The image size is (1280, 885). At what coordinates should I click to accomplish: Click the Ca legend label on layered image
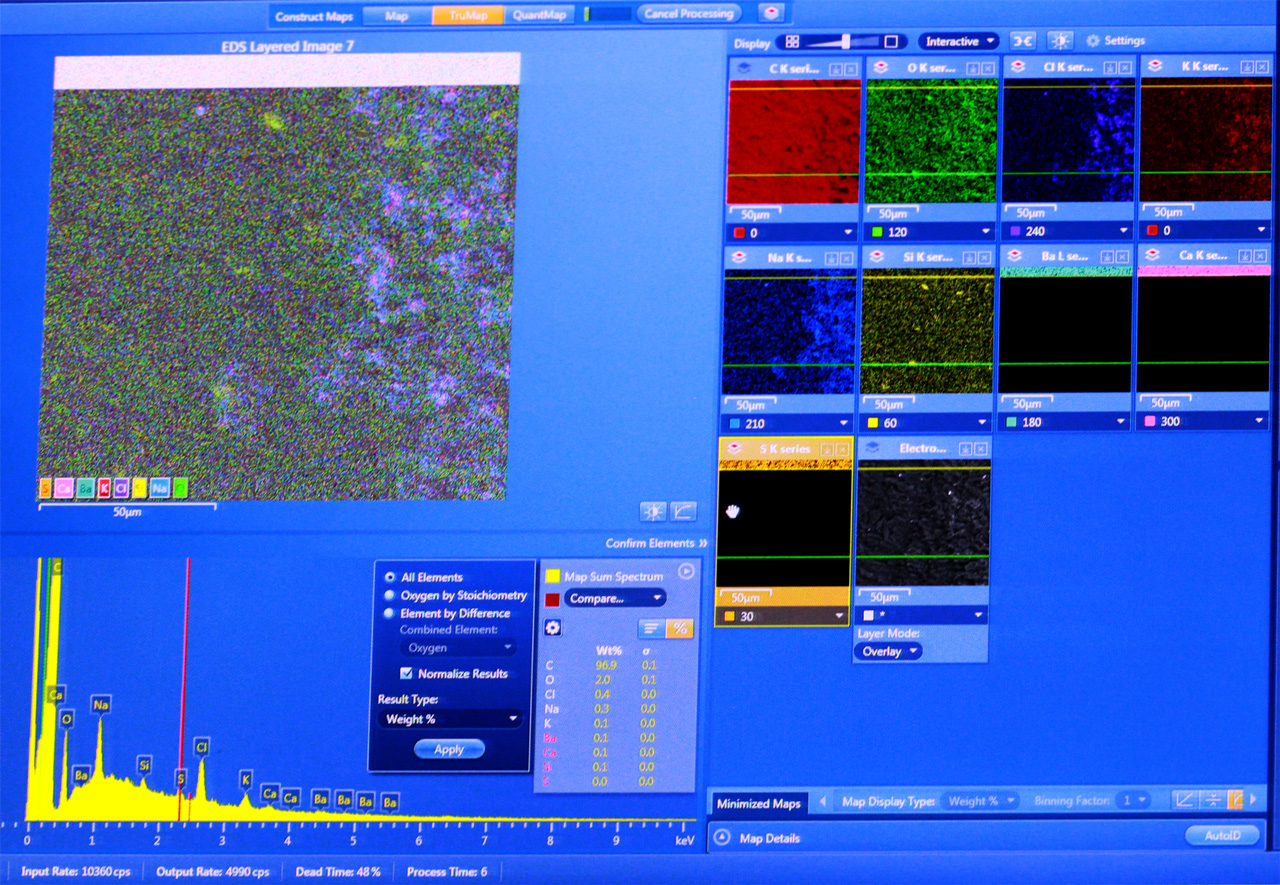click(63, 488)
